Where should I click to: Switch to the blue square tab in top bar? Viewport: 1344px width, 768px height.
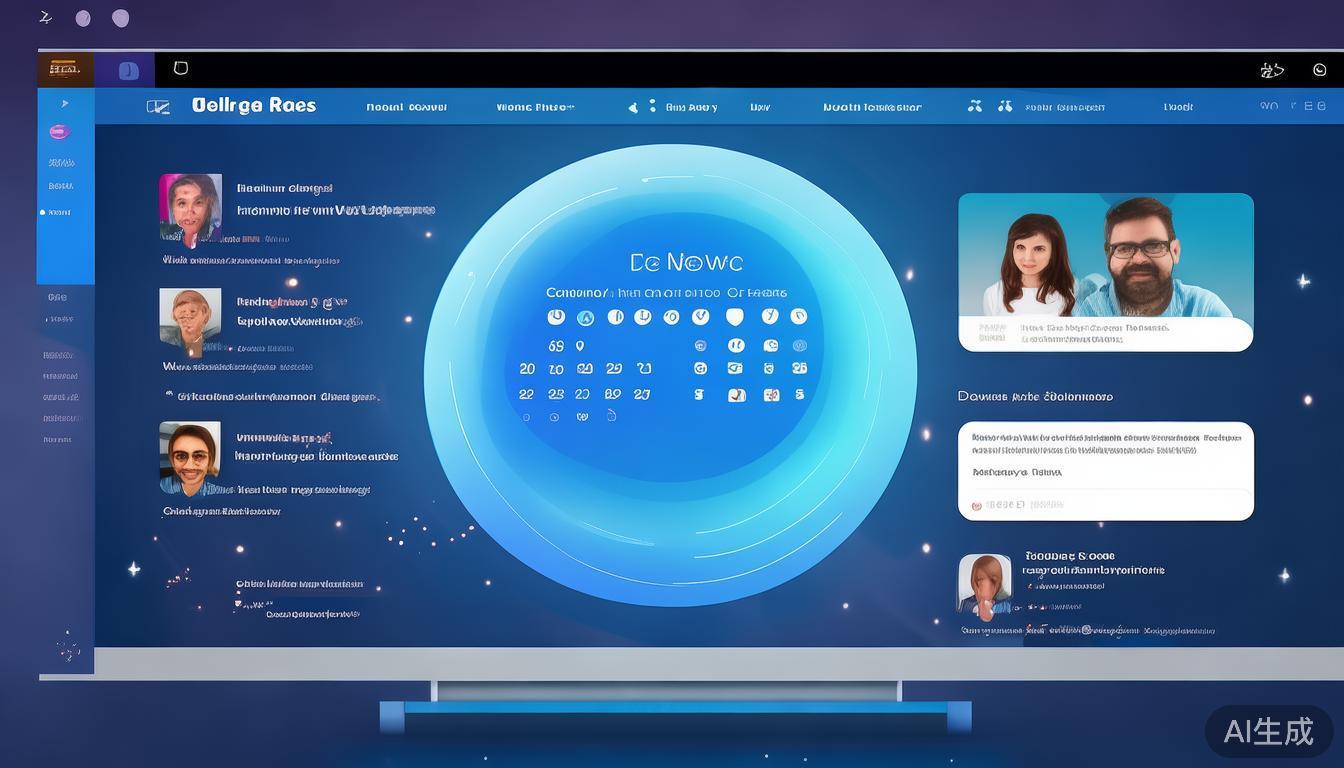[128, 70]
